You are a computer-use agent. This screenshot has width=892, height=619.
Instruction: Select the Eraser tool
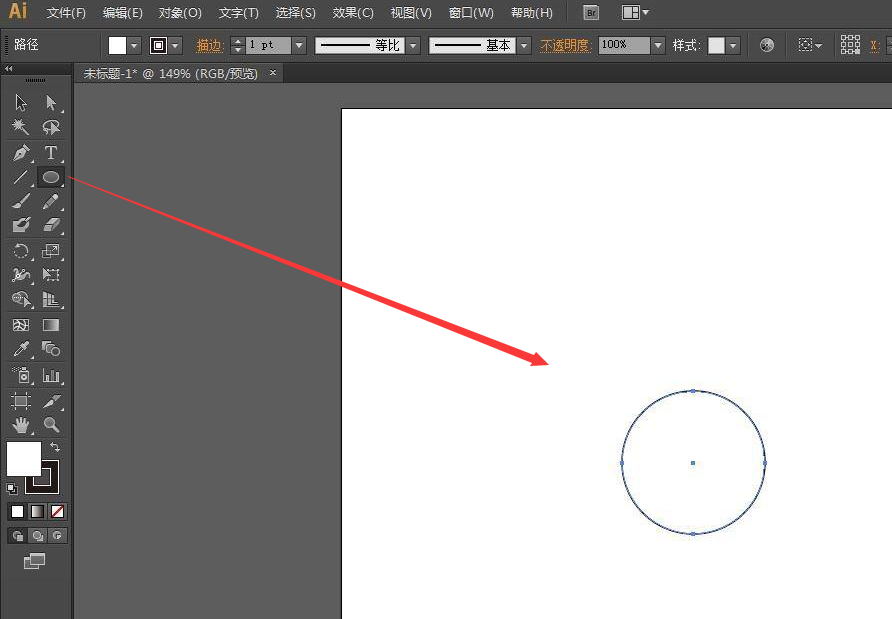point(51,225)
